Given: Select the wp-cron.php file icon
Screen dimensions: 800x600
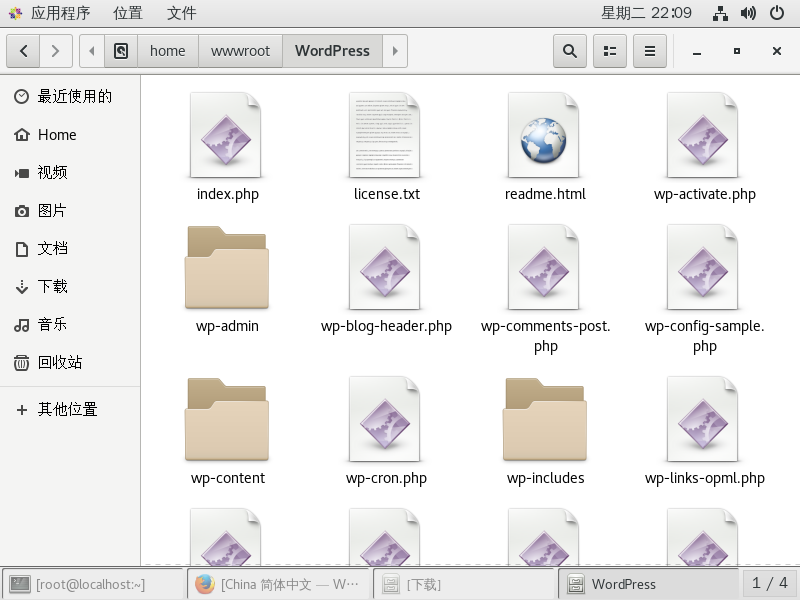Looking at the screenshot, I should click(385, 419).
